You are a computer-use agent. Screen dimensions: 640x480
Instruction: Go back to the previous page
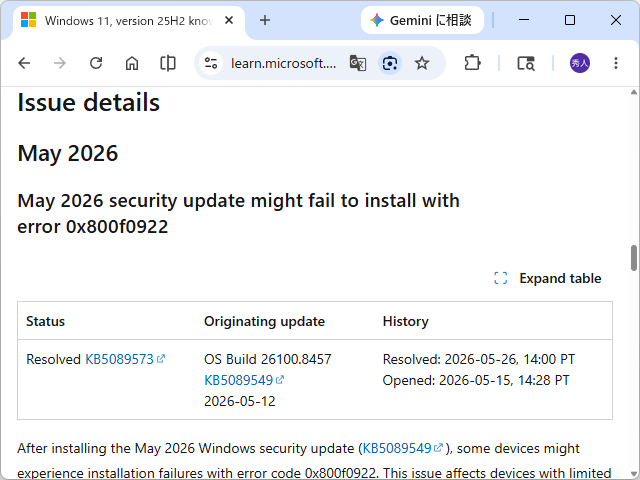pyautogui.click(x=24, y=63)
